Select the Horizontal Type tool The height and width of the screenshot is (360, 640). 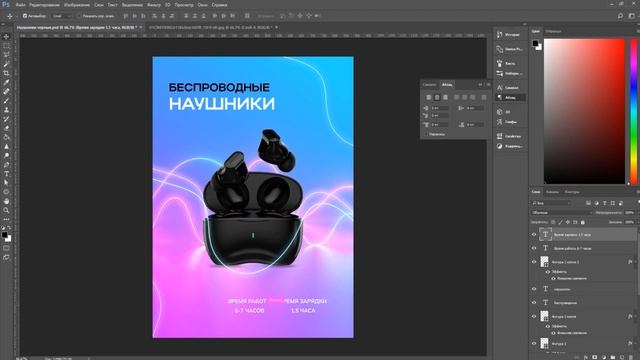tap(6, 174)
